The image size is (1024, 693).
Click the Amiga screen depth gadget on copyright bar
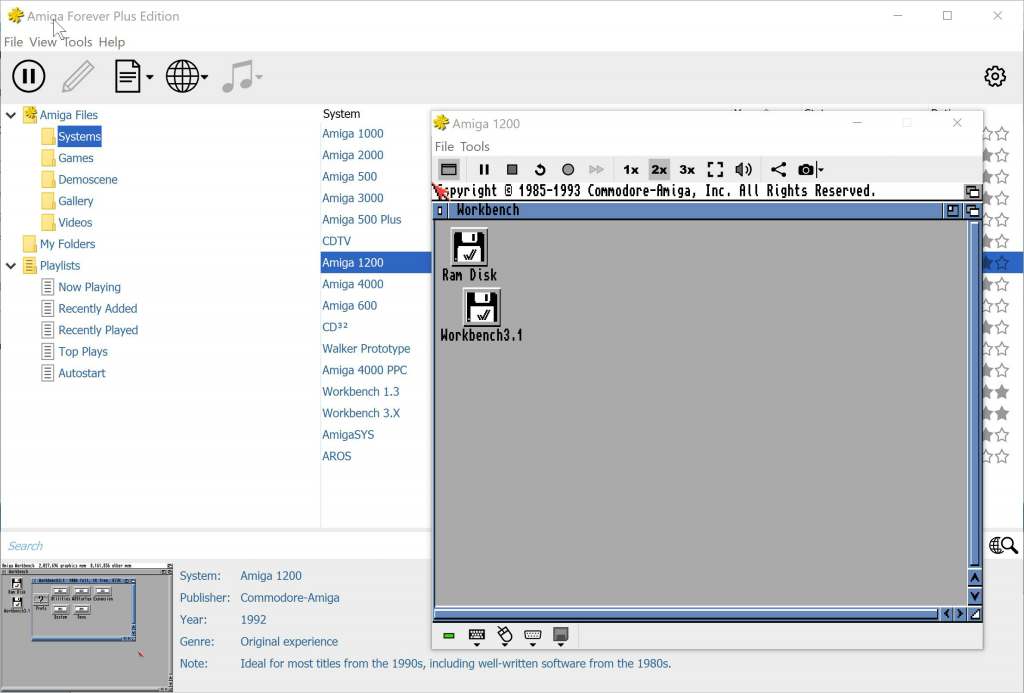coord(972,191)
